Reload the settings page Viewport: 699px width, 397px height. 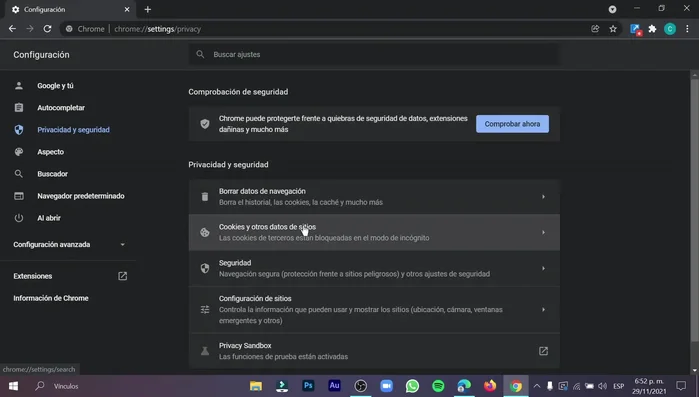(x=47, y=29)
